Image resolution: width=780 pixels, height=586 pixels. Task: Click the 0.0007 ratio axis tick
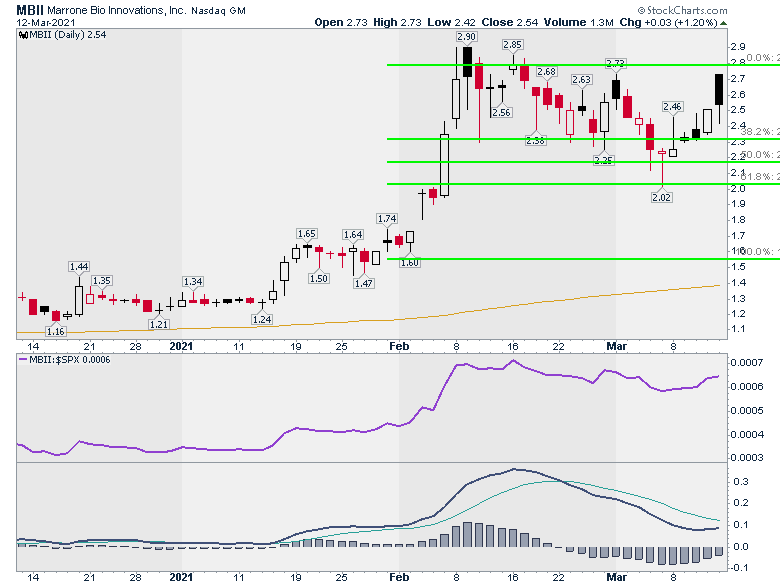[x=747, y=363]
